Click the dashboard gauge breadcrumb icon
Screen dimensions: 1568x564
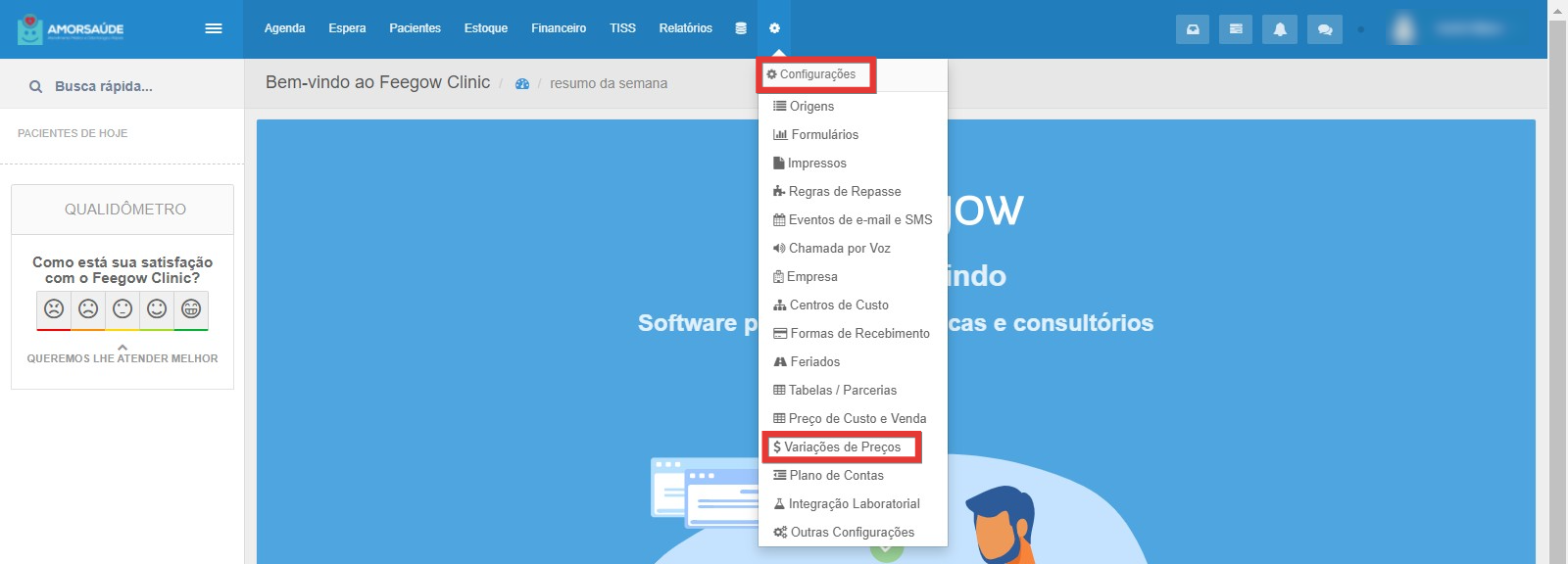click(x=522, y=84)
